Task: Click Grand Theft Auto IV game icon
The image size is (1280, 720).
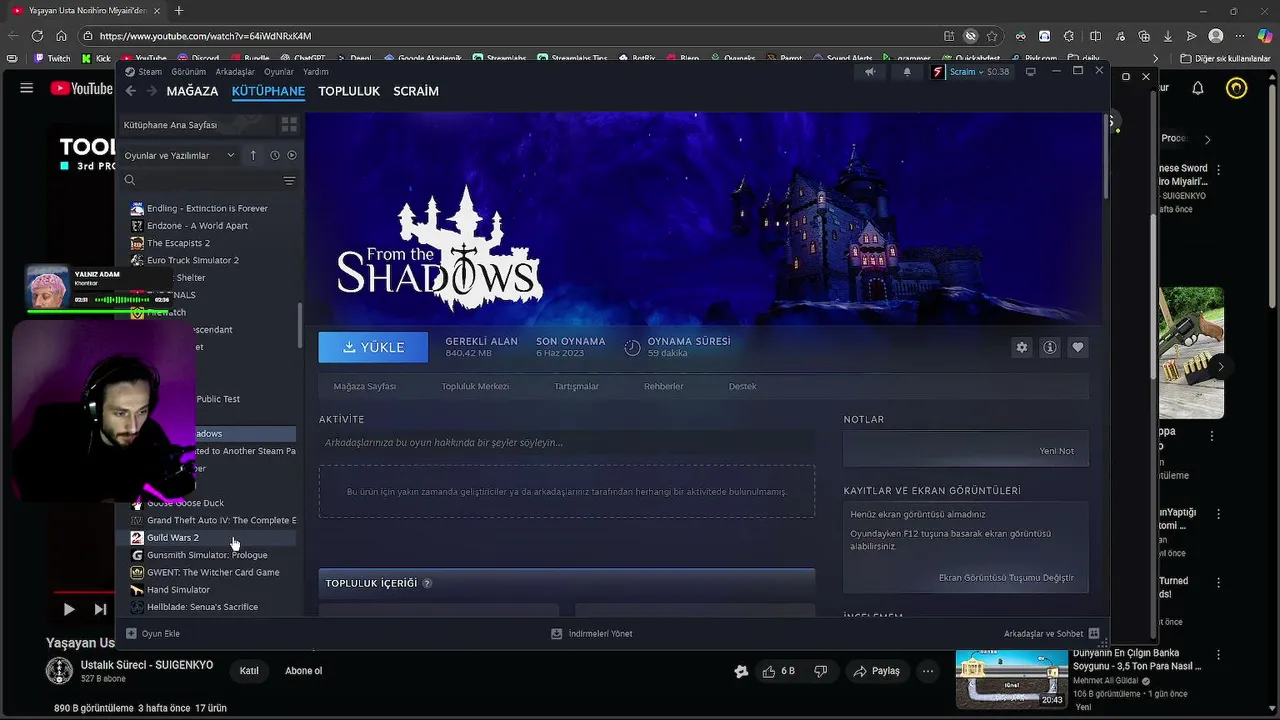Action: pyautogui.click(x=137, y=520)
